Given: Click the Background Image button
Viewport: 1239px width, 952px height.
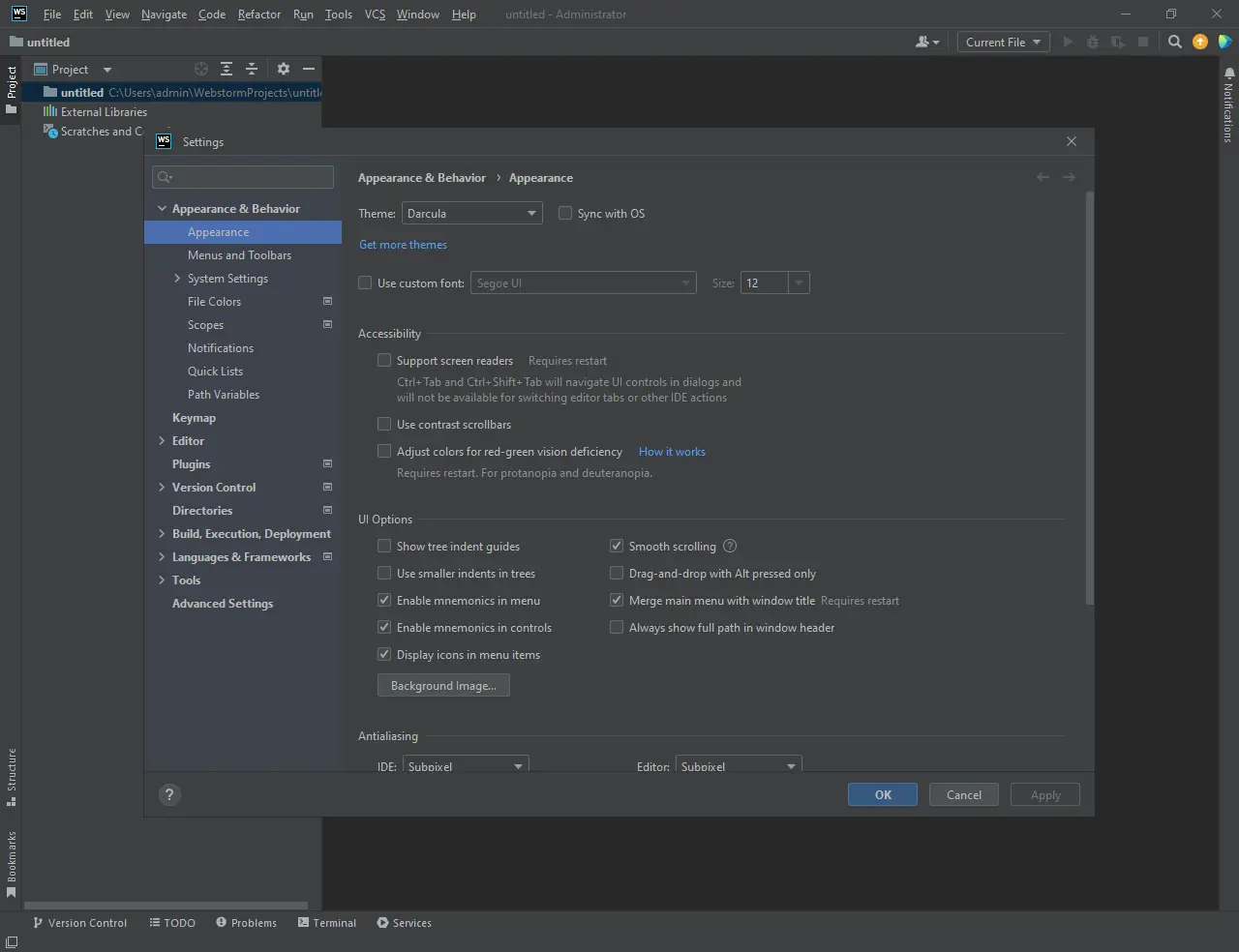Looking at the screenshot, I should tap(443, 685).
